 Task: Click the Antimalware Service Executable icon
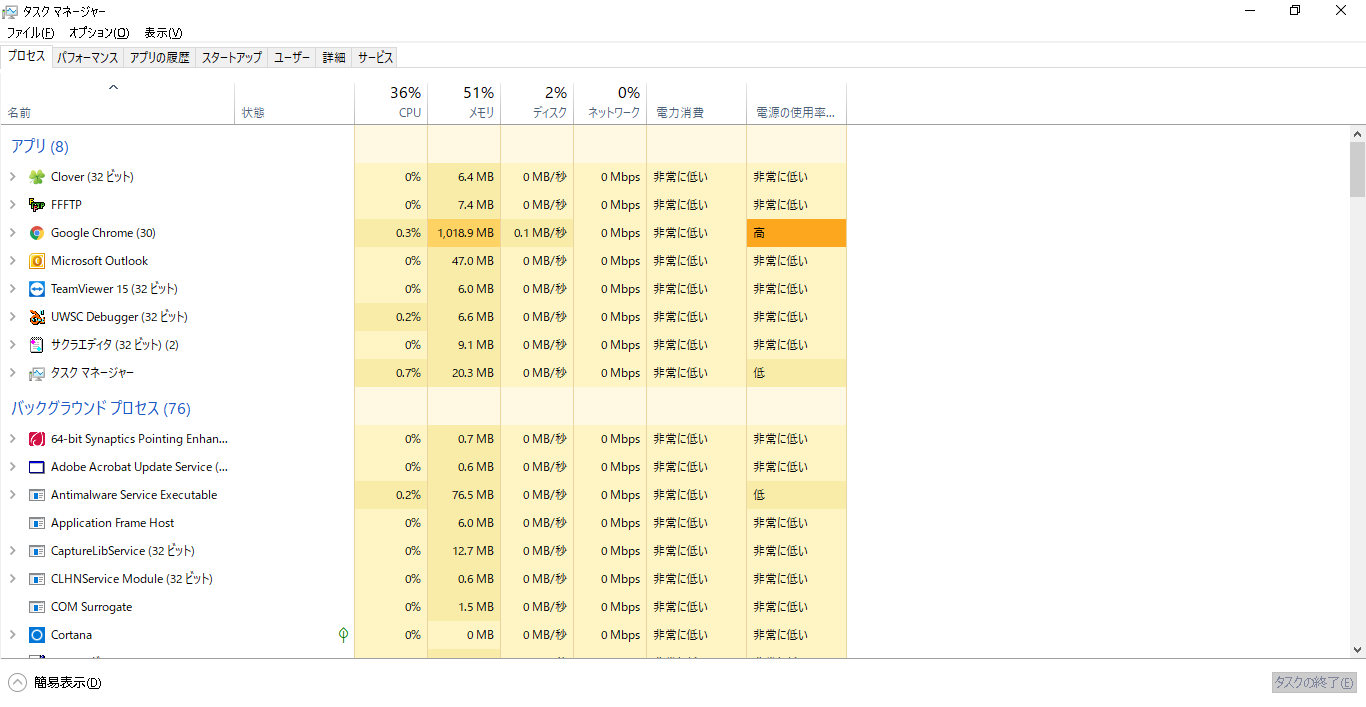(x=37, y=495)
